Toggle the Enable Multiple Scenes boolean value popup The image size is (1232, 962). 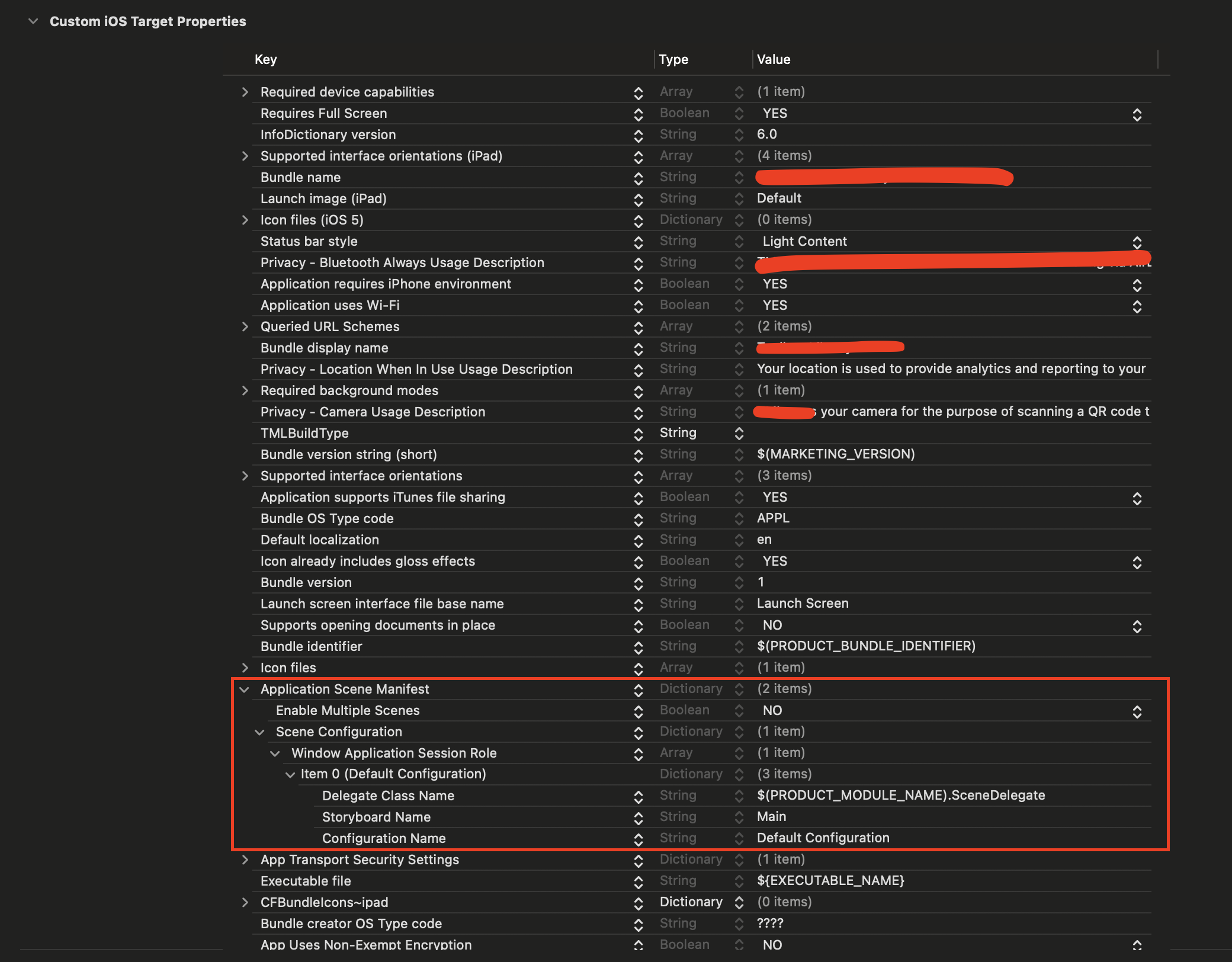(x=1137, y=711)
